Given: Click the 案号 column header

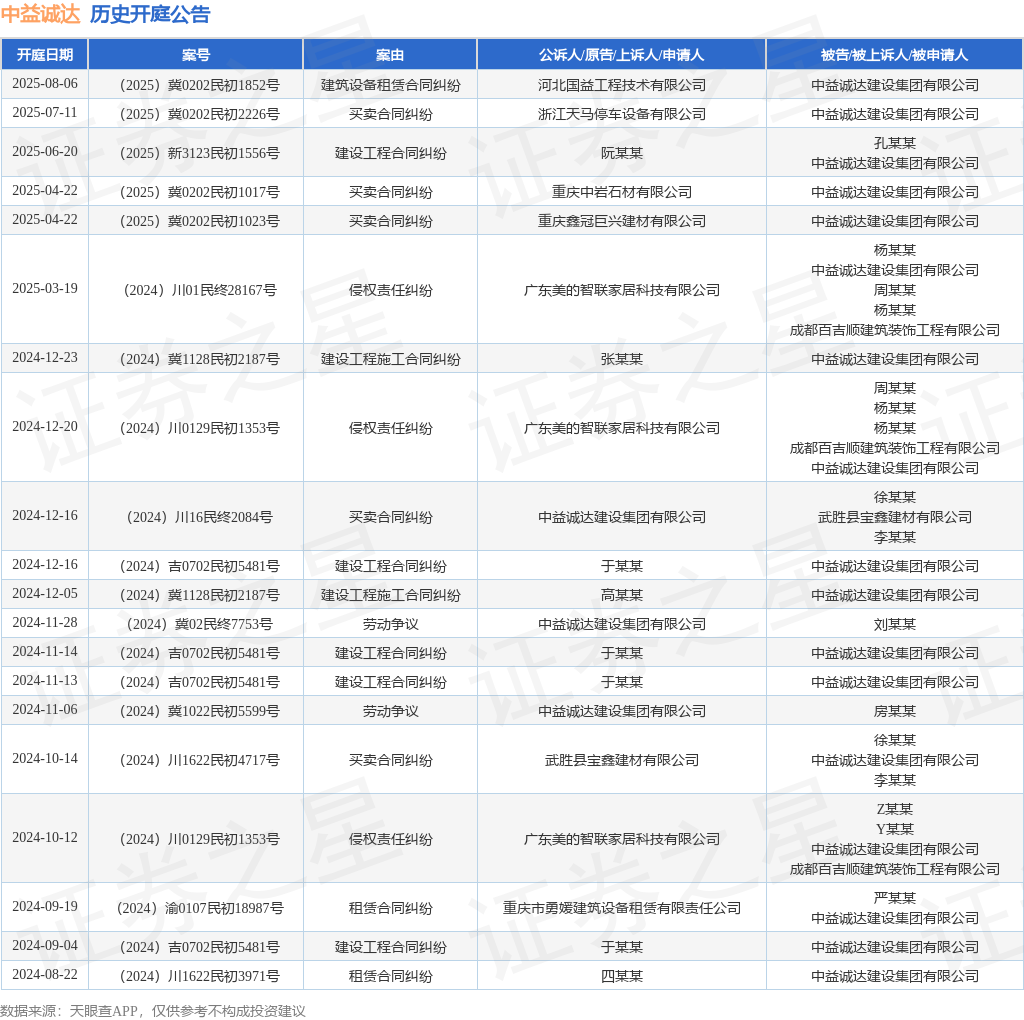Looking at the screenshot, I should tap(195, 55).
